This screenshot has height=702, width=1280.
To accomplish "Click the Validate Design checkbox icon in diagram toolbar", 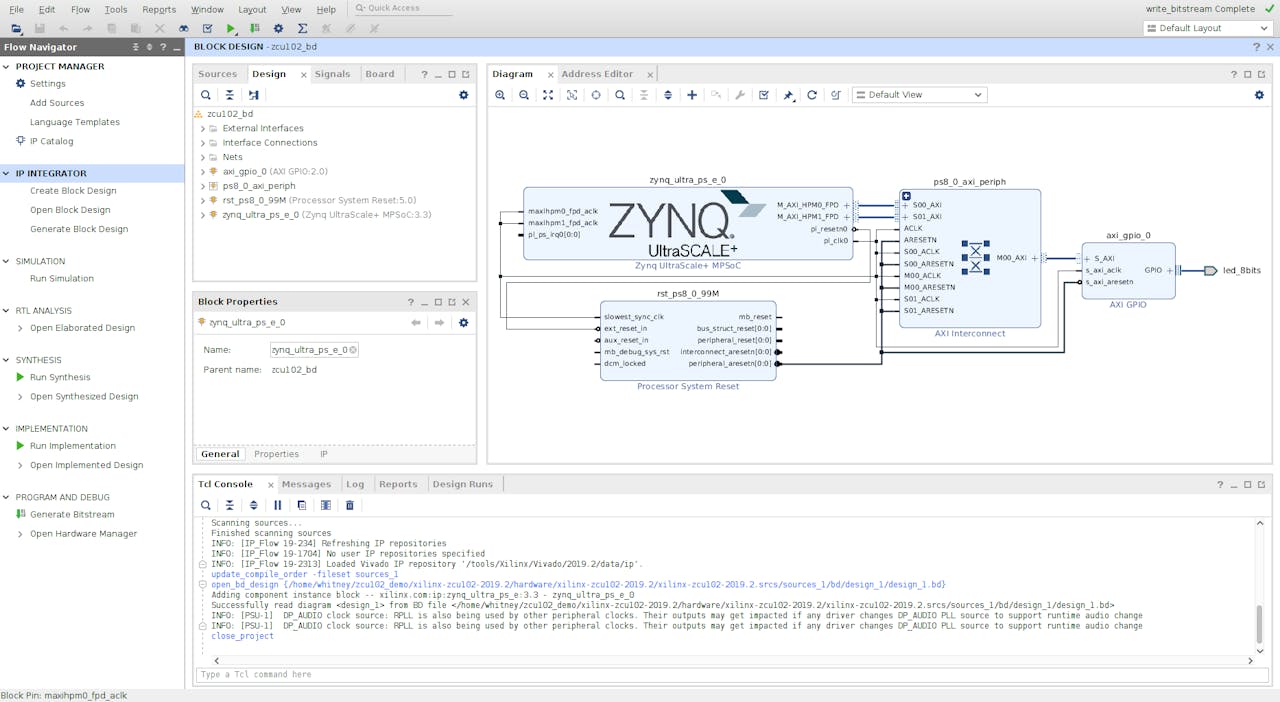I will 764,95.
